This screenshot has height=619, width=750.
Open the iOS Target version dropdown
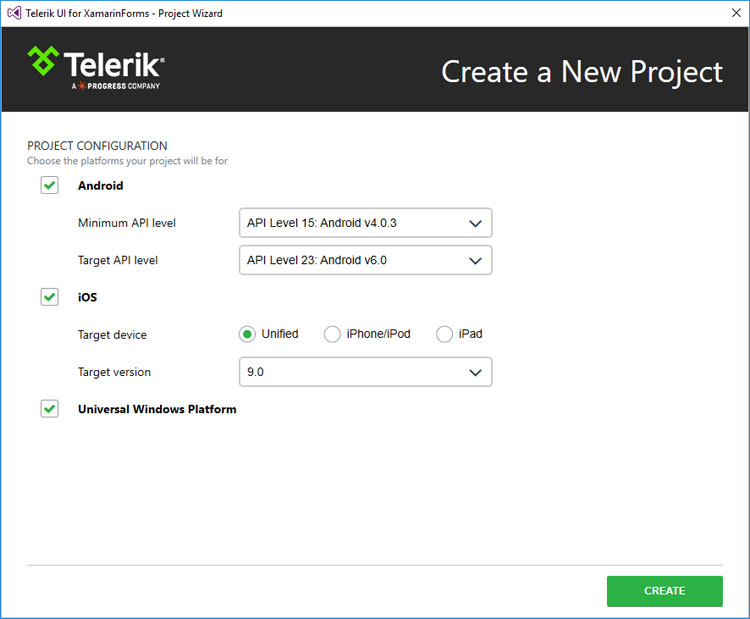(365, 372)
